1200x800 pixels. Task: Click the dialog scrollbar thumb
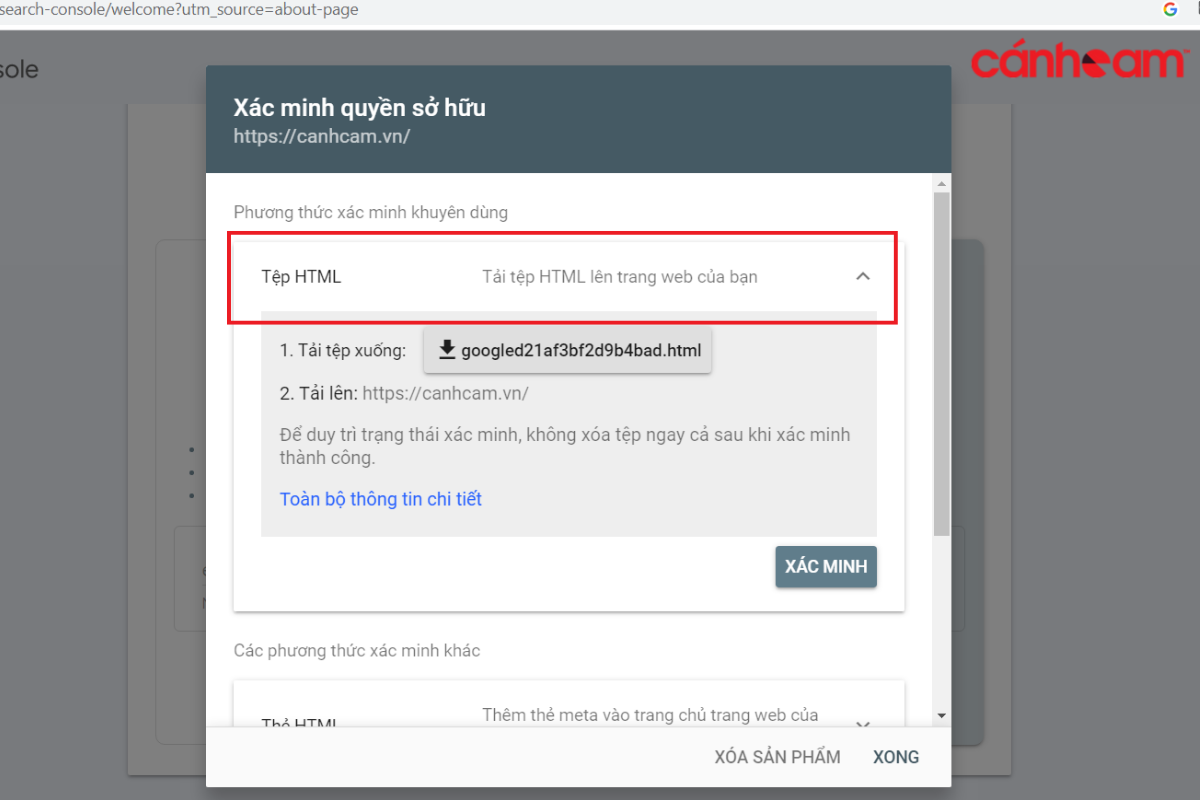(x=941, y=364)
